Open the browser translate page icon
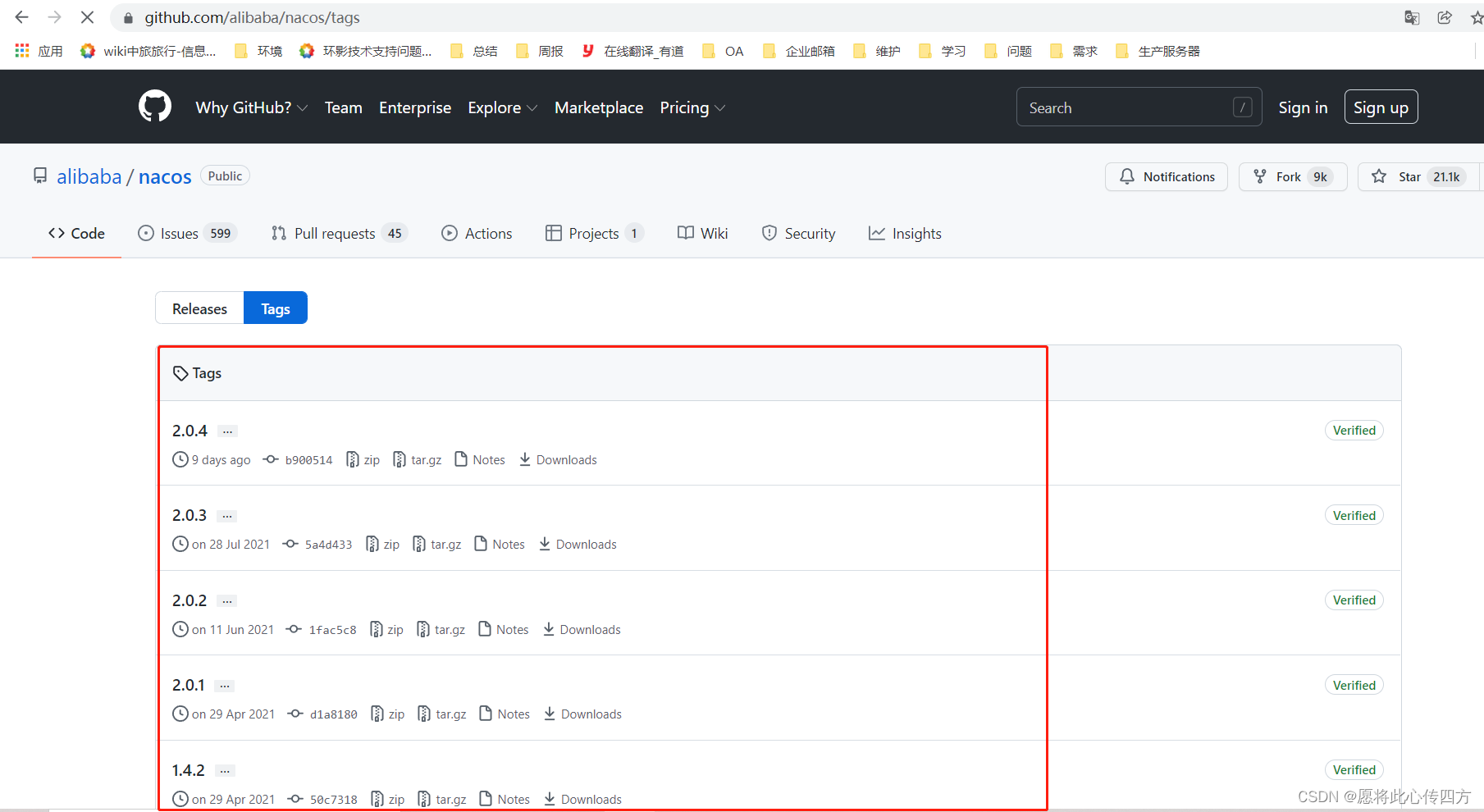The image size is (1484, 812). pyautogui.click(x=1412, y=17)
